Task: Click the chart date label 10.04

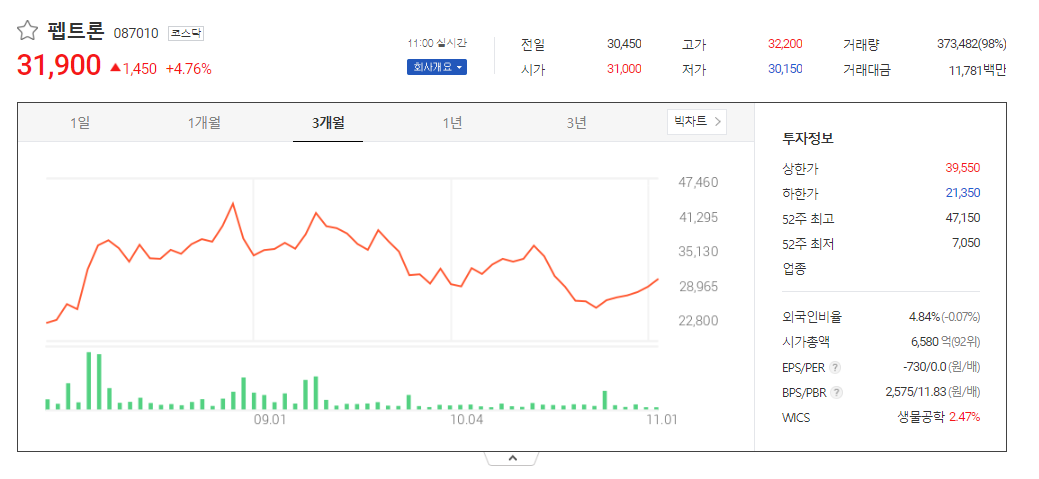Action: click(x=466, y=419)
